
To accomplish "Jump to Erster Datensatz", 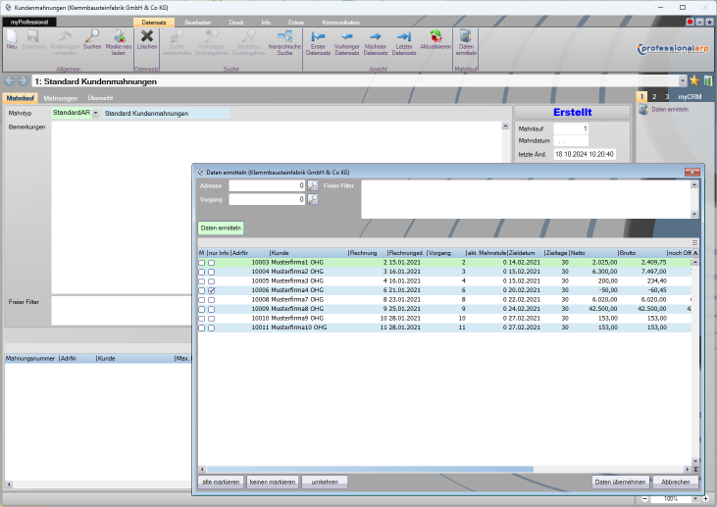I will pyautogui.click(x=318, y=37).
